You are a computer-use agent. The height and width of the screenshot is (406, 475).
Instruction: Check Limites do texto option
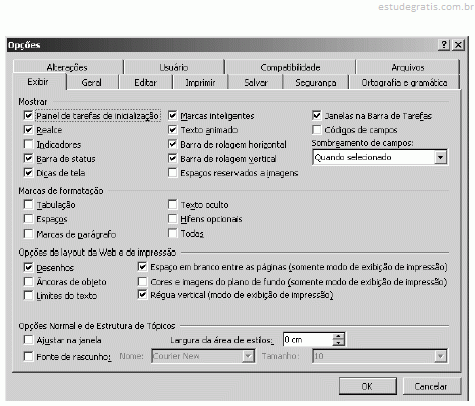click(x=28, y=296)
